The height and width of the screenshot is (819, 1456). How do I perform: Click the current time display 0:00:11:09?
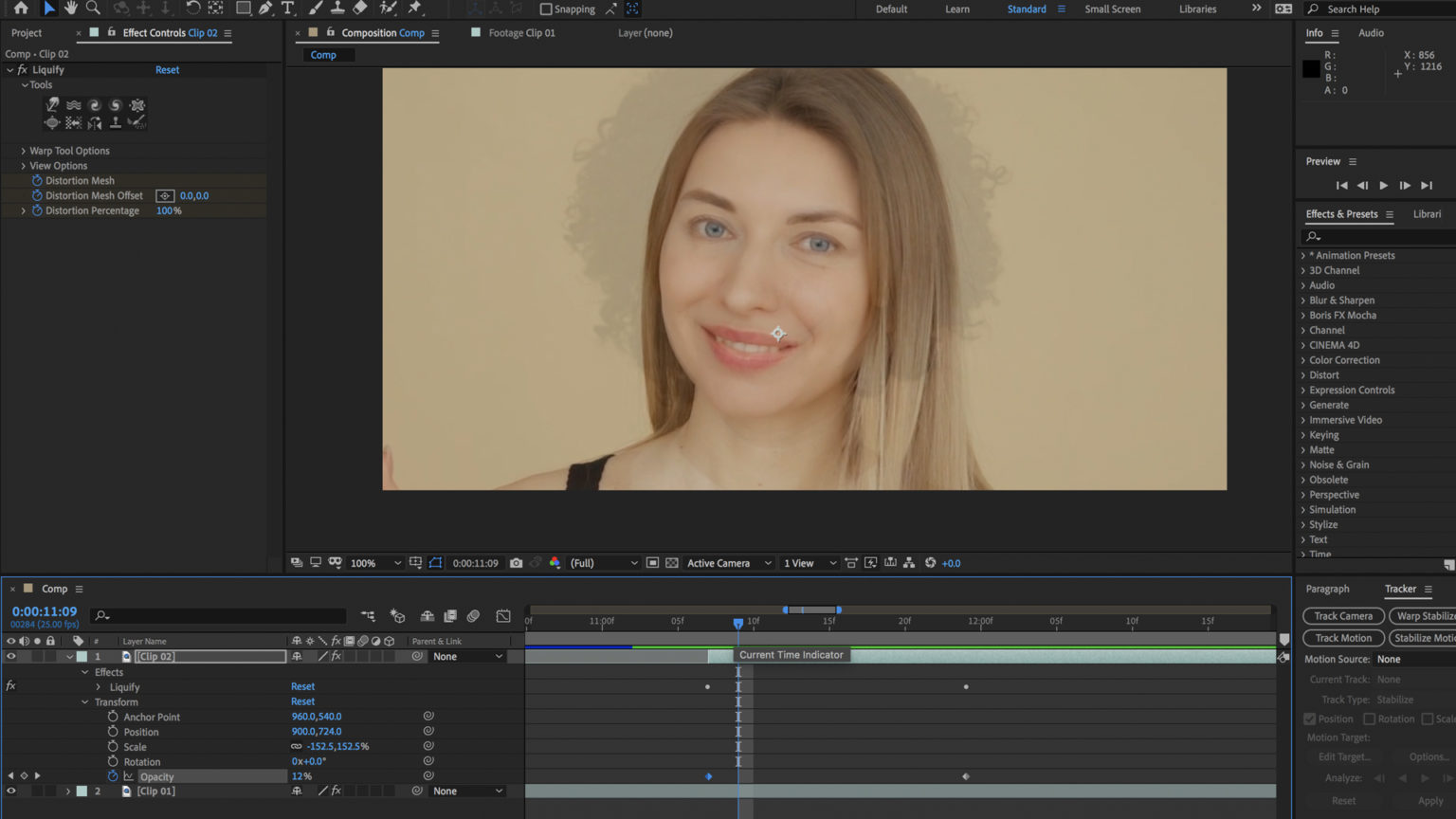point(44,610)
